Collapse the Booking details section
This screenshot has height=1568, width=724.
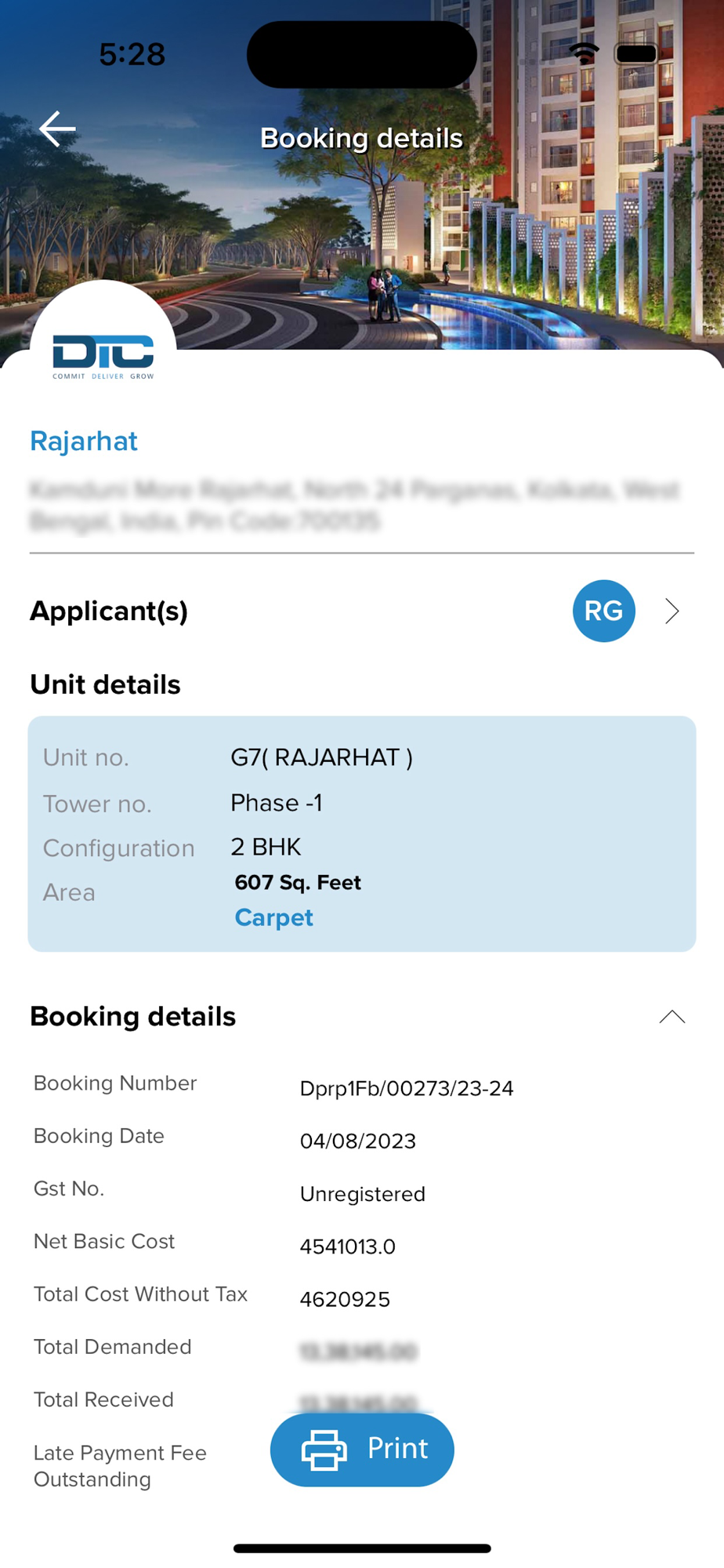[x=672, y=1017]
